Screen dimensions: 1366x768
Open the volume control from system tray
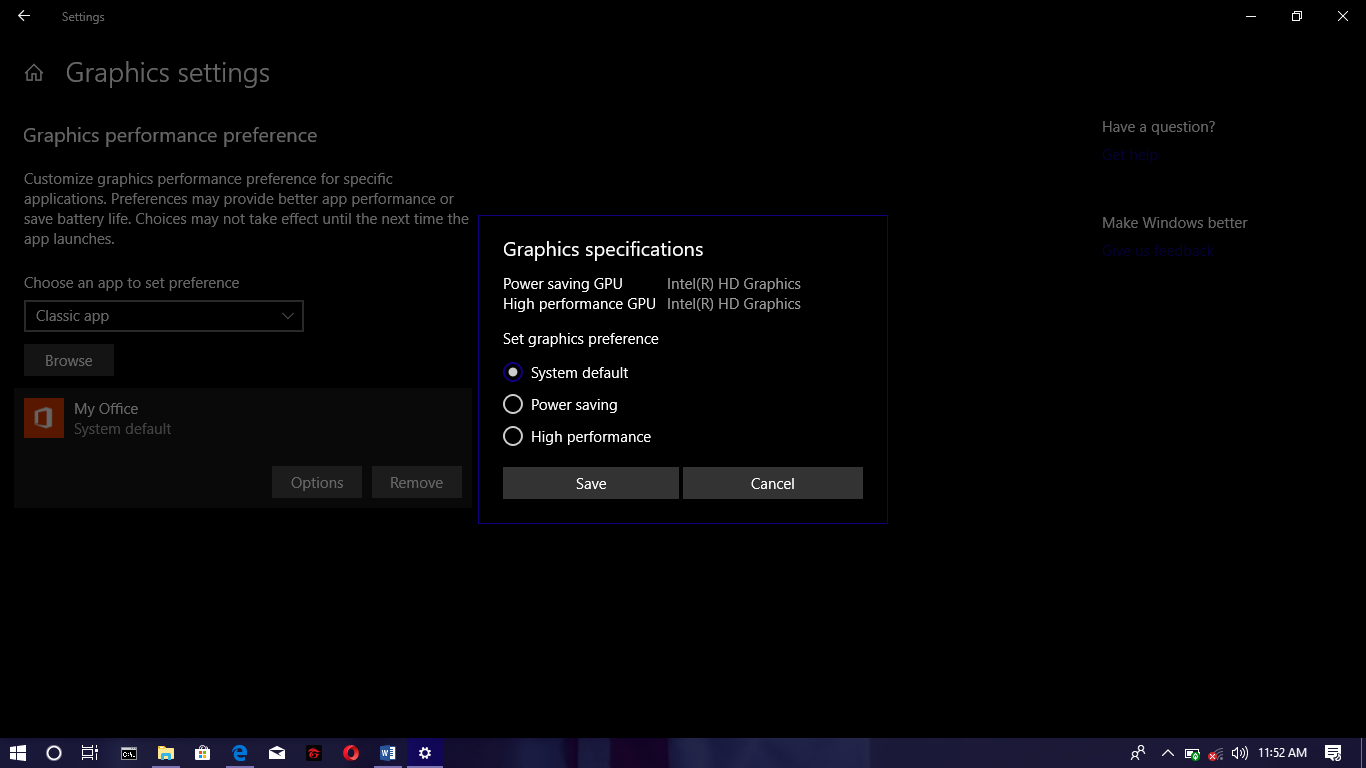[x=1239, y=753]
